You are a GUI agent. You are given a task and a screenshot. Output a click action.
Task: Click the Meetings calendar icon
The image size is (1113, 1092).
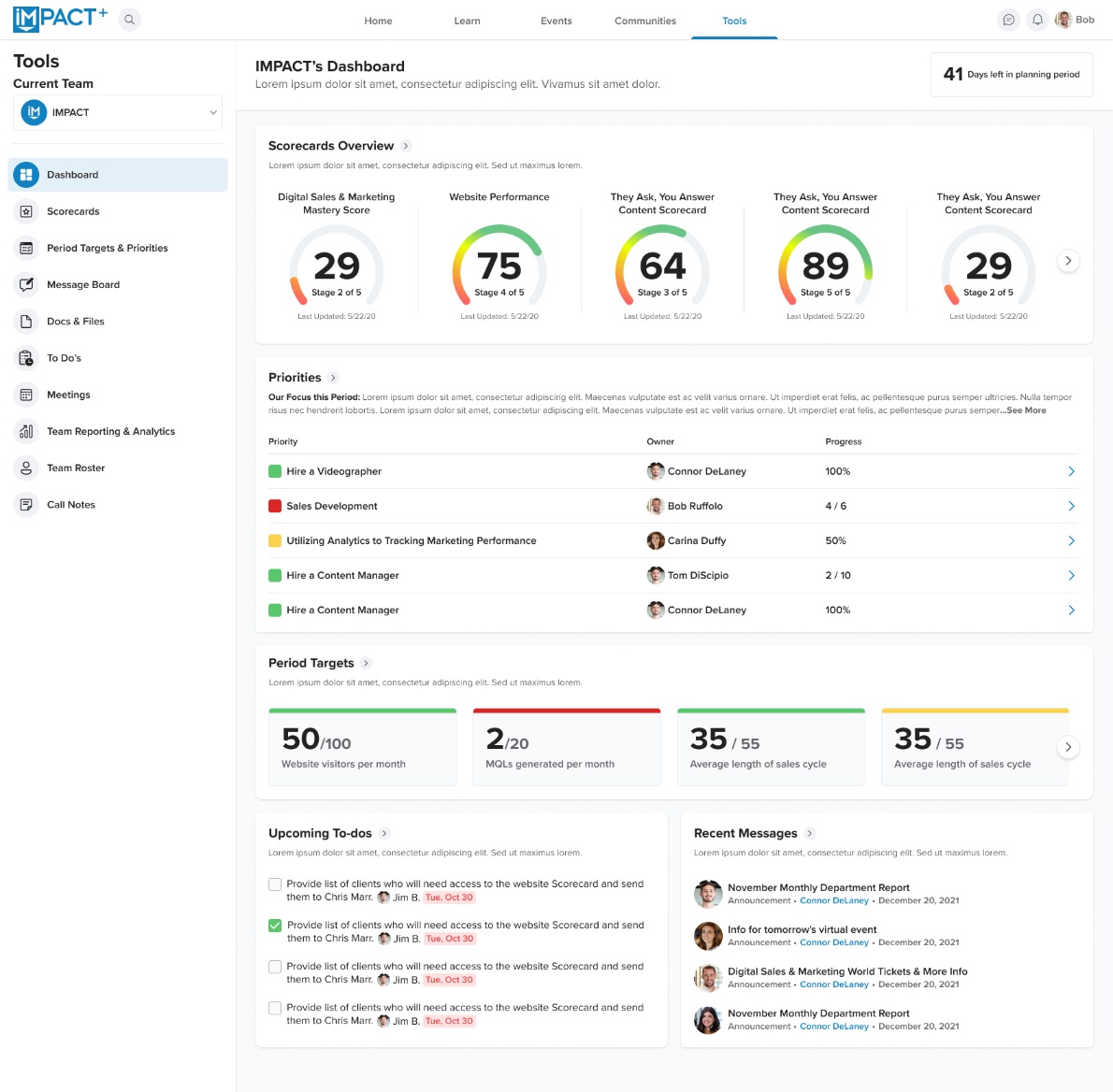(x=26, y=395)
